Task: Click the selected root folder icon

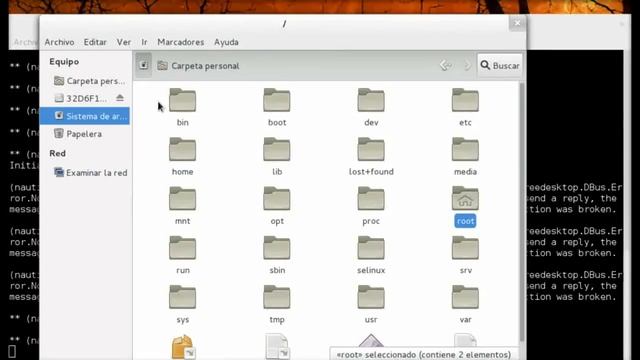Action: [465, 199]
